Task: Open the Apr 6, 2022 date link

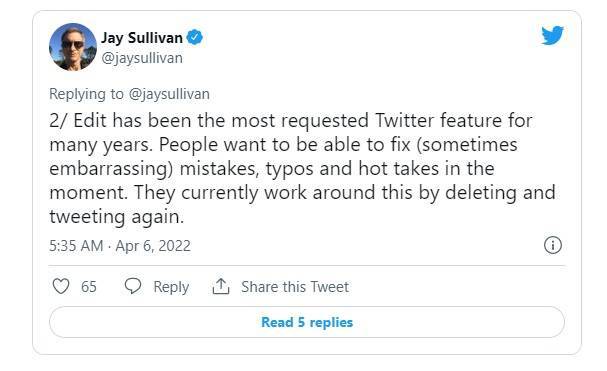Action: tap(153, 246)
